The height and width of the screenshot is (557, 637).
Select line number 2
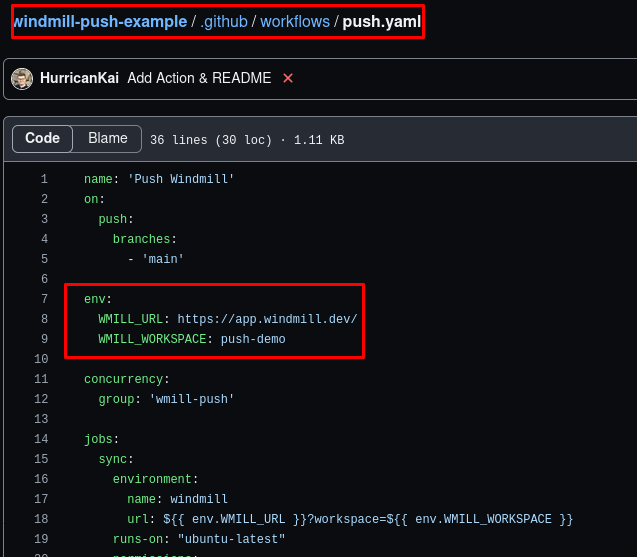coord(44,199)
